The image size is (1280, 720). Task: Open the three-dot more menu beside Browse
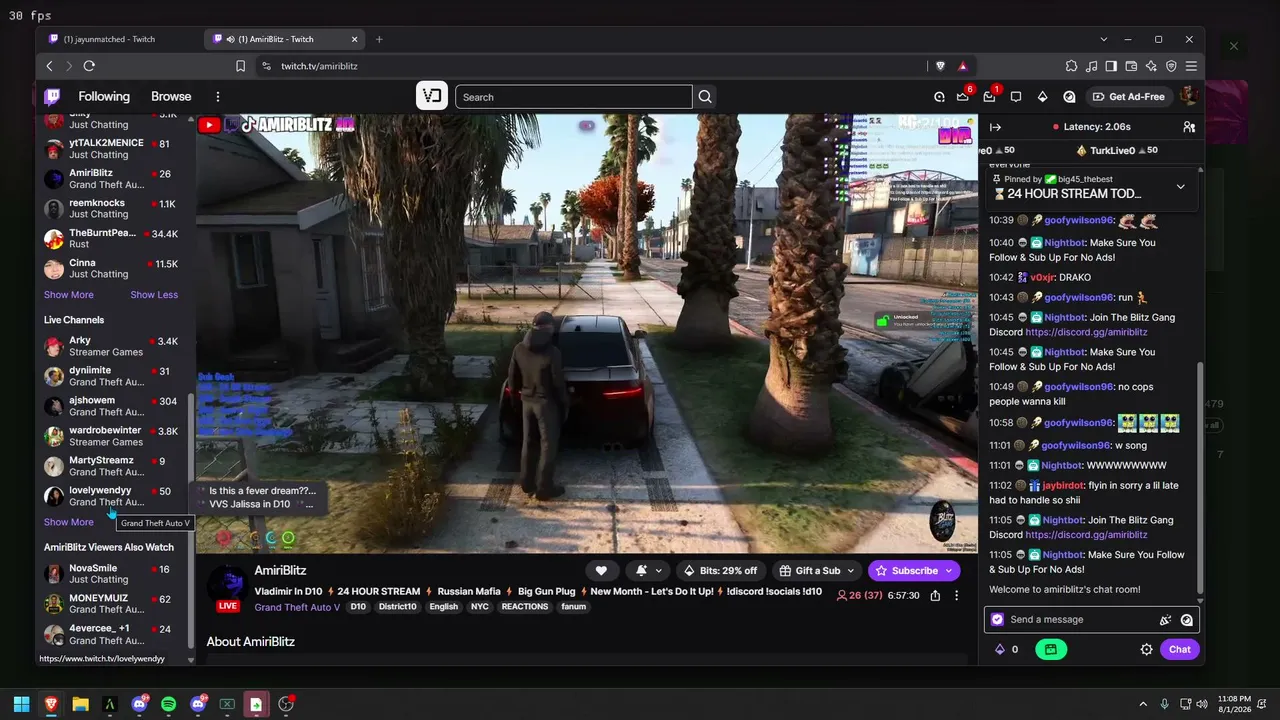pos(217,97)
